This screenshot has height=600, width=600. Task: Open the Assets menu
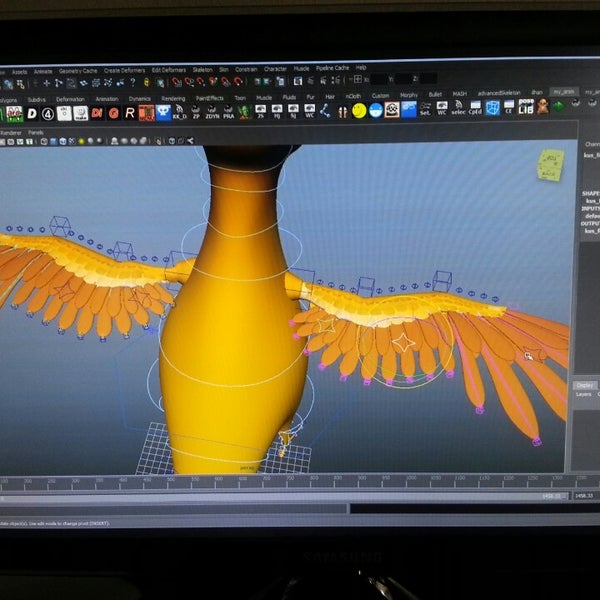pyautogui.click(x=20, y=72)
